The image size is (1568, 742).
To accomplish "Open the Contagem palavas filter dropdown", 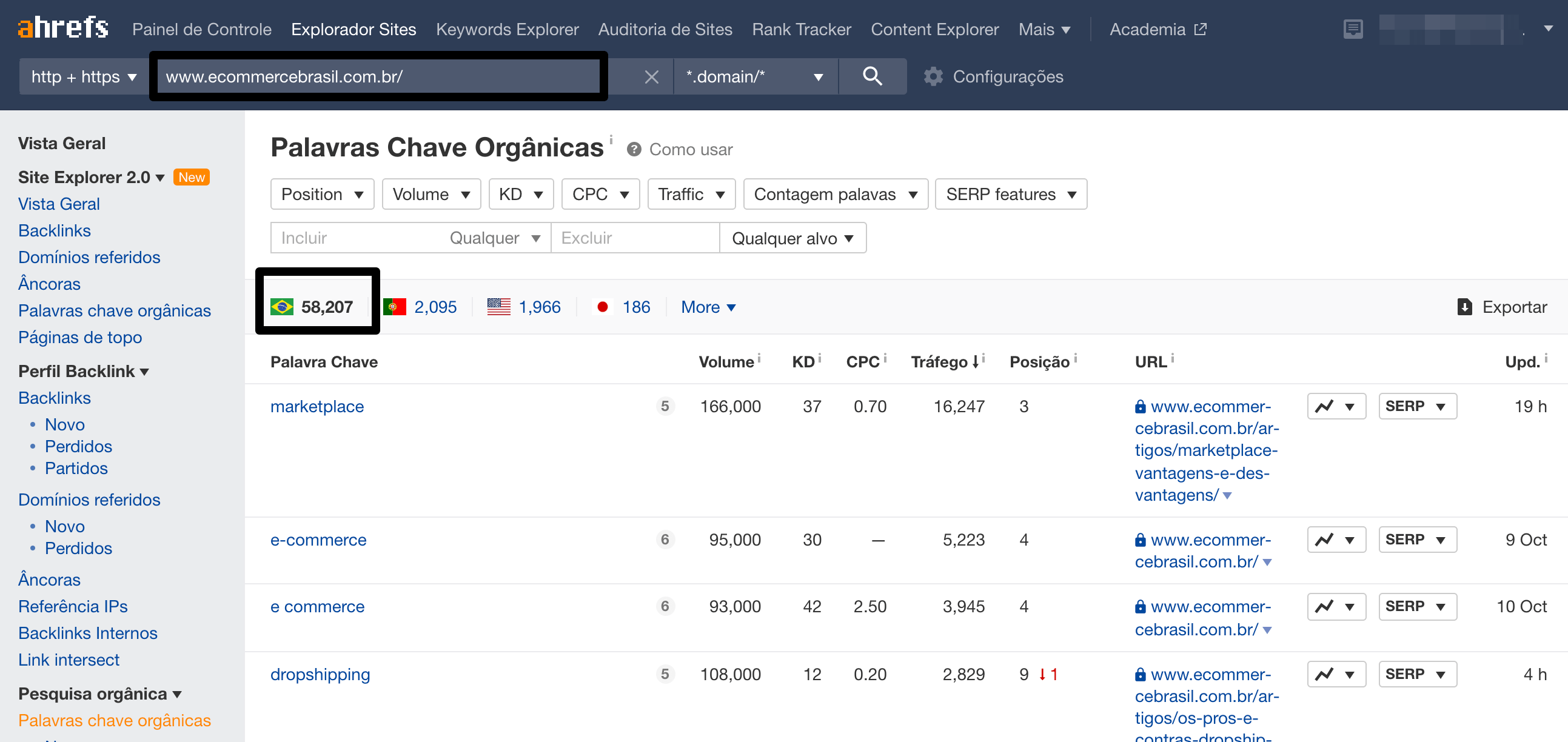I will click(x=835, y=194).
